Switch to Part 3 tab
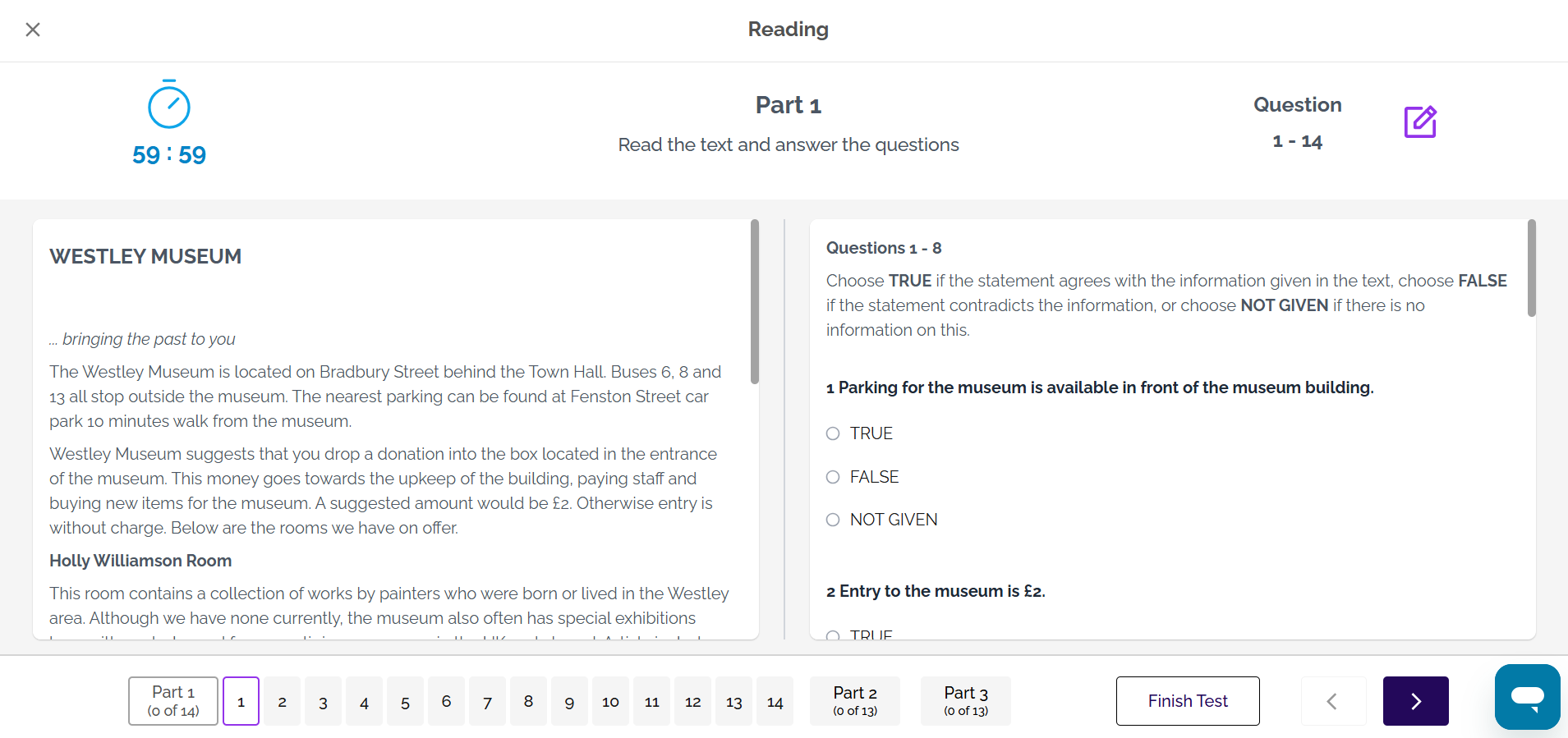Image resolution: width=1568 pixels, height=738 pixels. 965,701
